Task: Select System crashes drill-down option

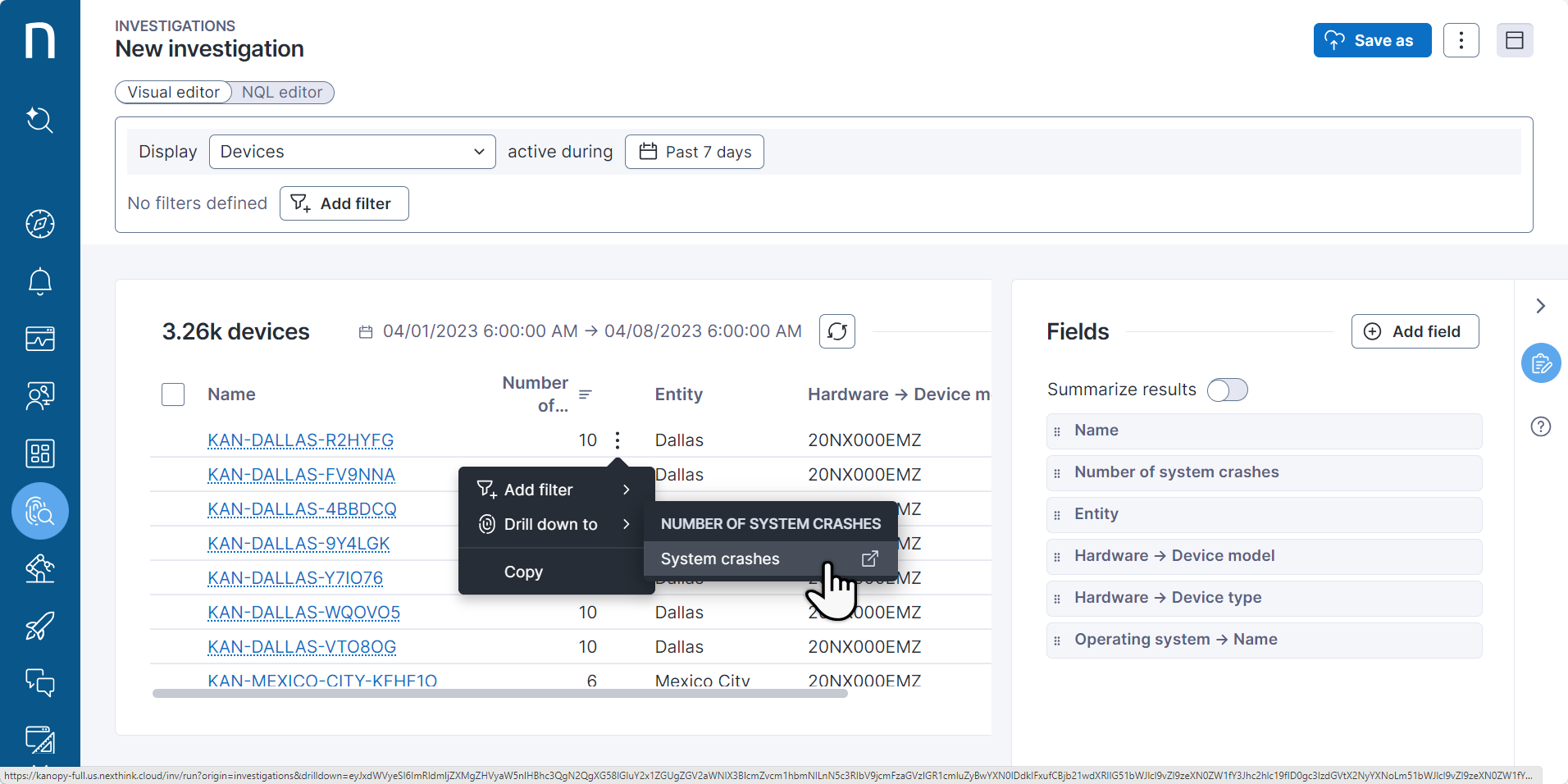Action: click(720, 559)
